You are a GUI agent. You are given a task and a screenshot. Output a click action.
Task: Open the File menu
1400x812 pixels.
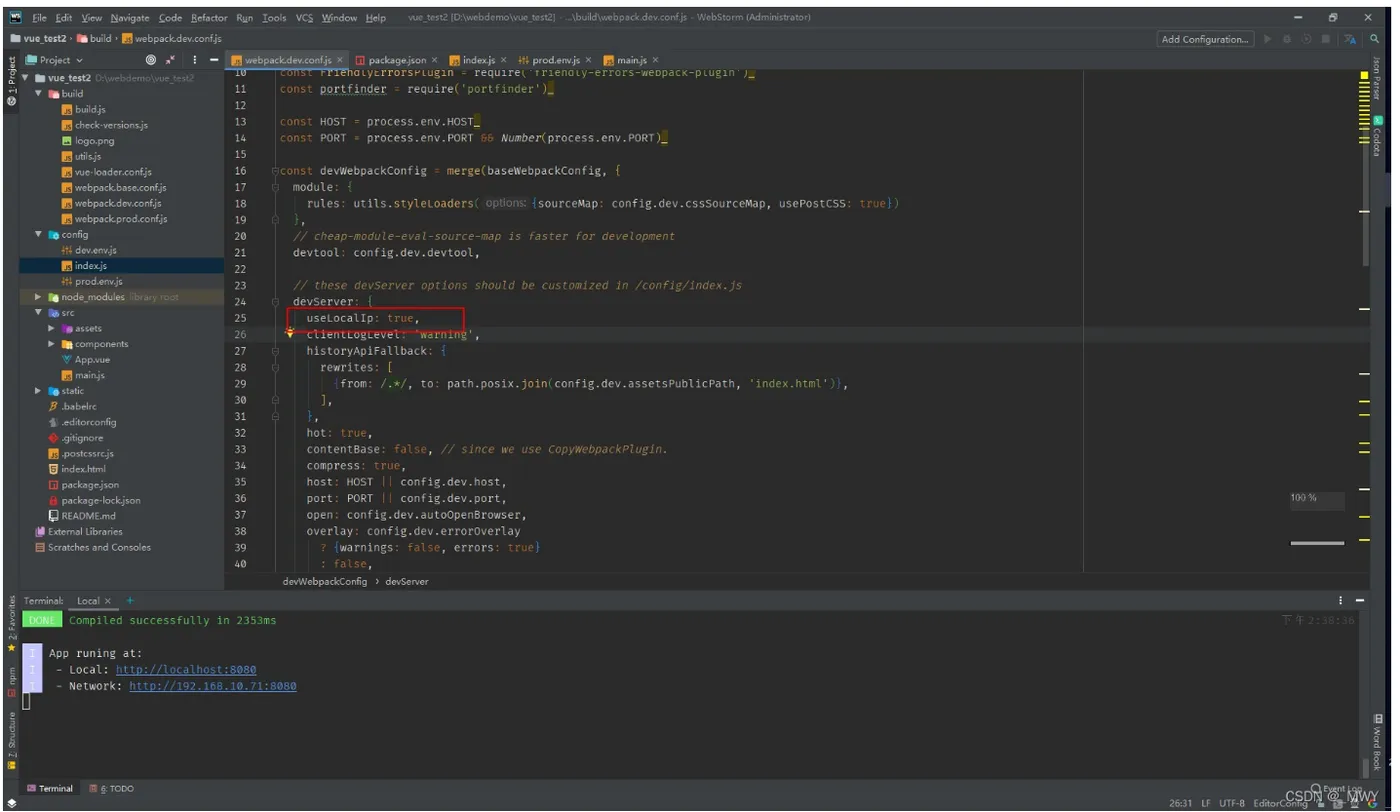pos(39,18)
